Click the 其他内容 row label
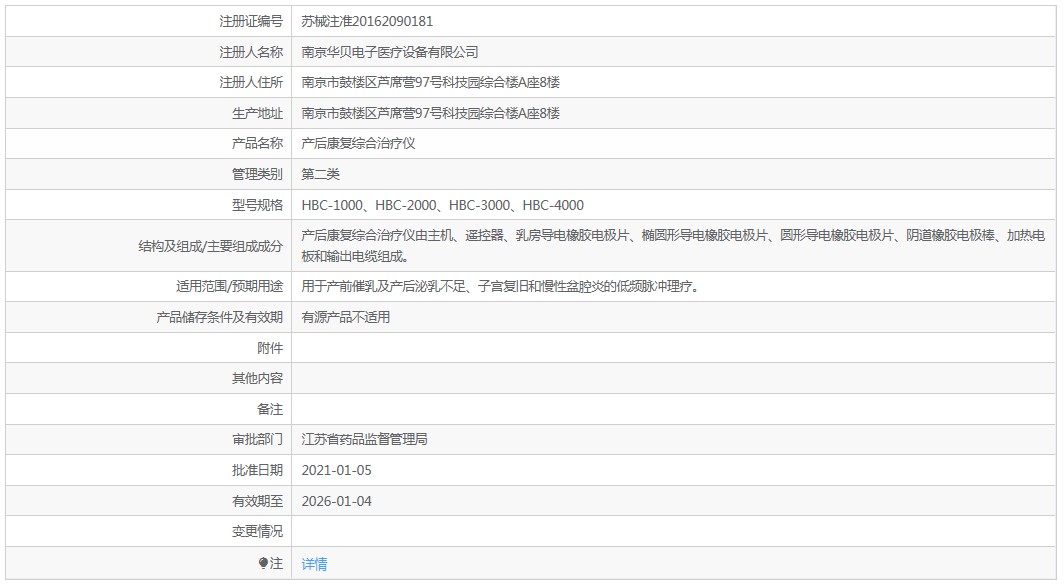This screenshot has height=584, width=1064. click(x=257, y=378)
